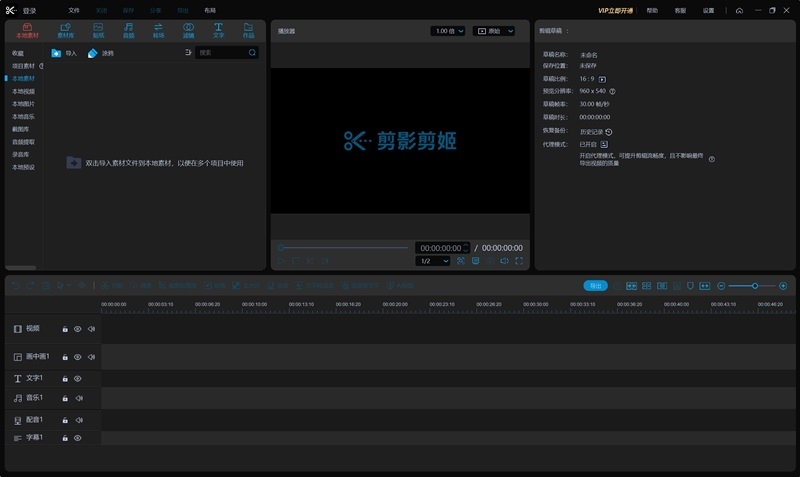This screenshot has width=800, height=477.
Task: Focus the 搜索 search field
Action: point(227,53)
